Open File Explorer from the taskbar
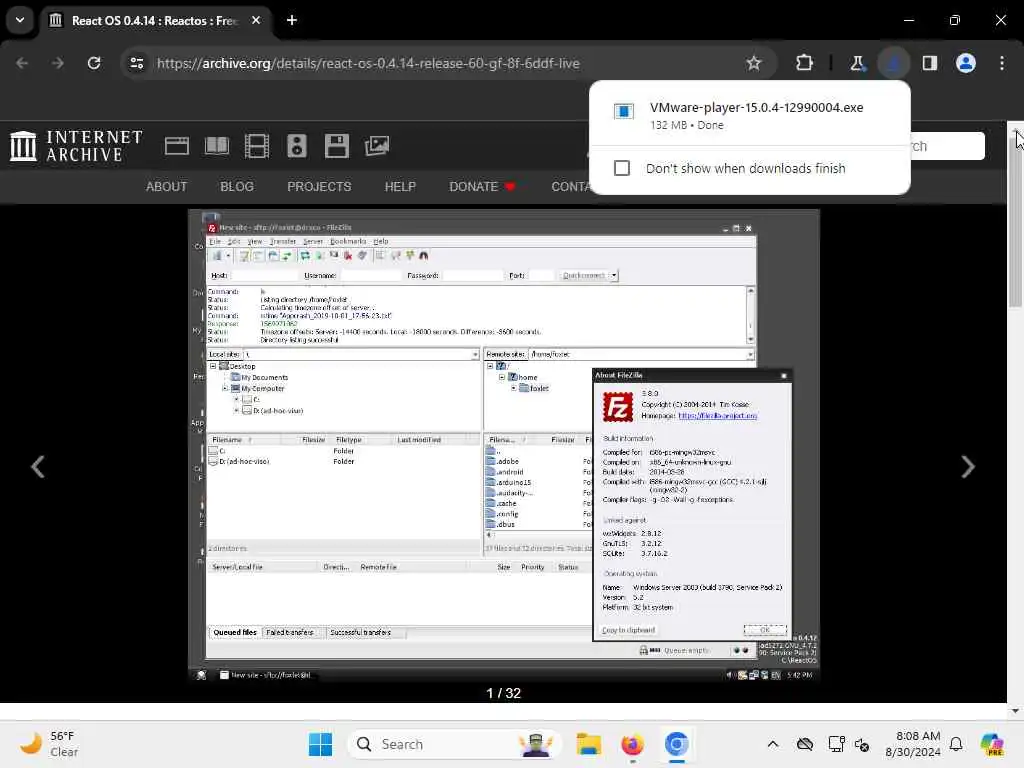This screenshot has width=1024, height=768. pyautogui.click(x=588, y=744)
